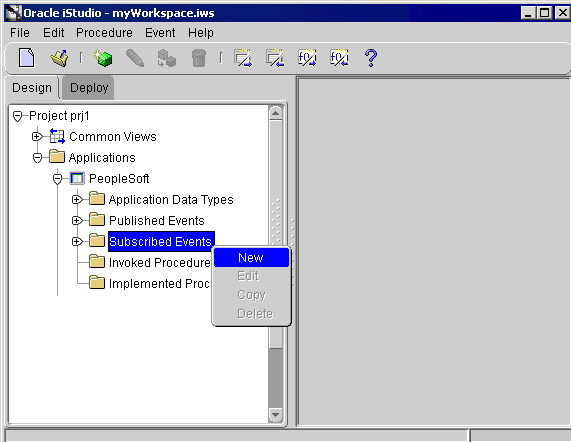
Task: Click the New Workspace blank page icon
Action: (x=27, y=58)
